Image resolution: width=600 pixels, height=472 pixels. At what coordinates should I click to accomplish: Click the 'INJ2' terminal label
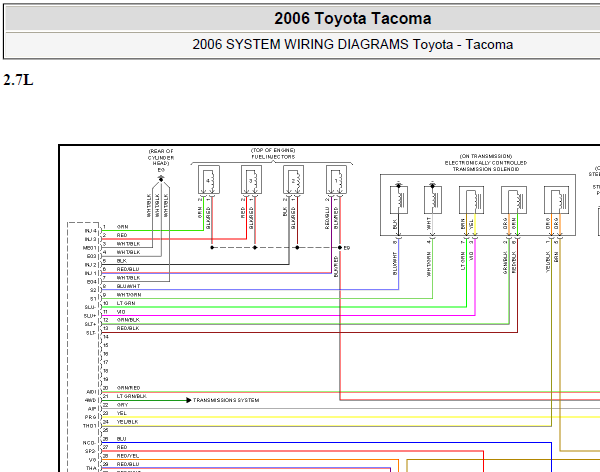click(91, 265)
